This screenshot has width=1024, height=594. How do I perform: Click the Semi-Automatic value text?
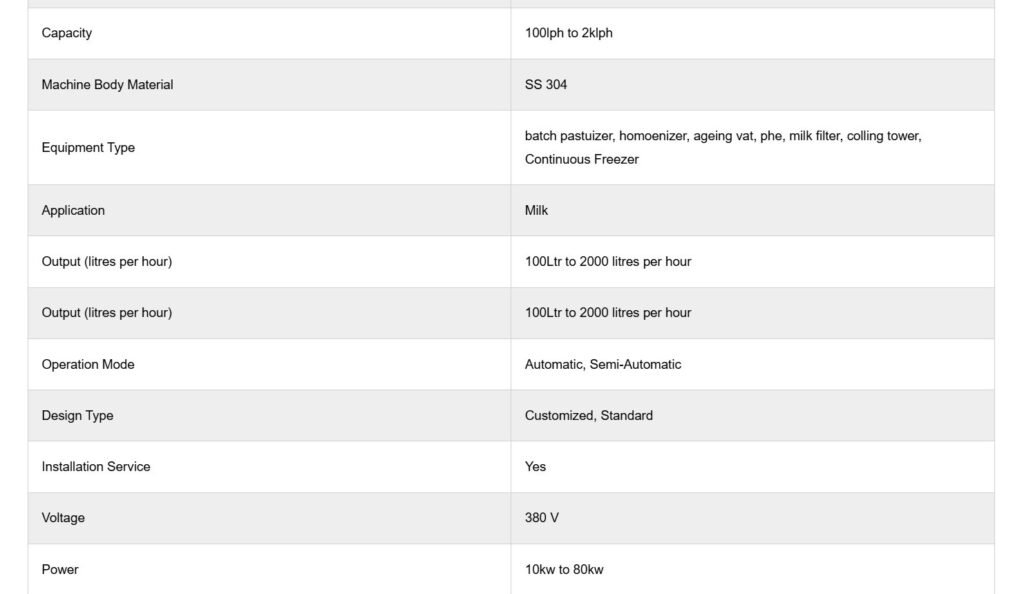point(635,365)
